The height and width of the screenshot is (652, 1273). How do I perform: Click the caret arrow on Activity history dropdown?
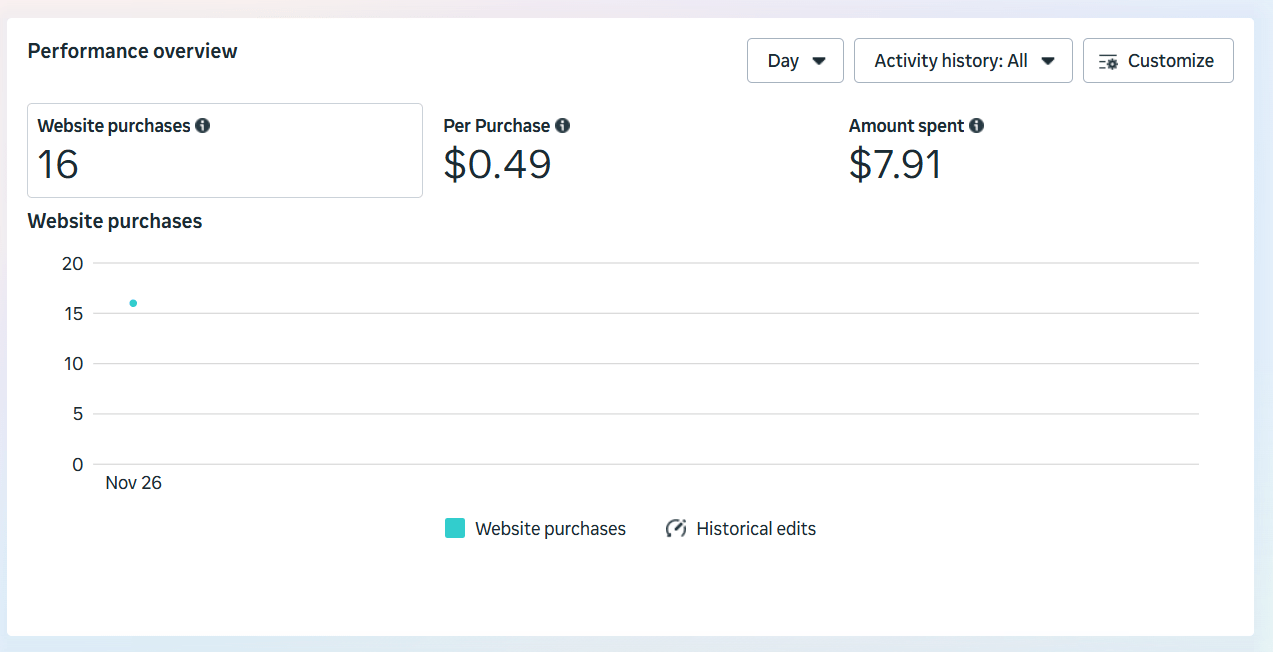pyautogui.click(x=1048, y=61)
